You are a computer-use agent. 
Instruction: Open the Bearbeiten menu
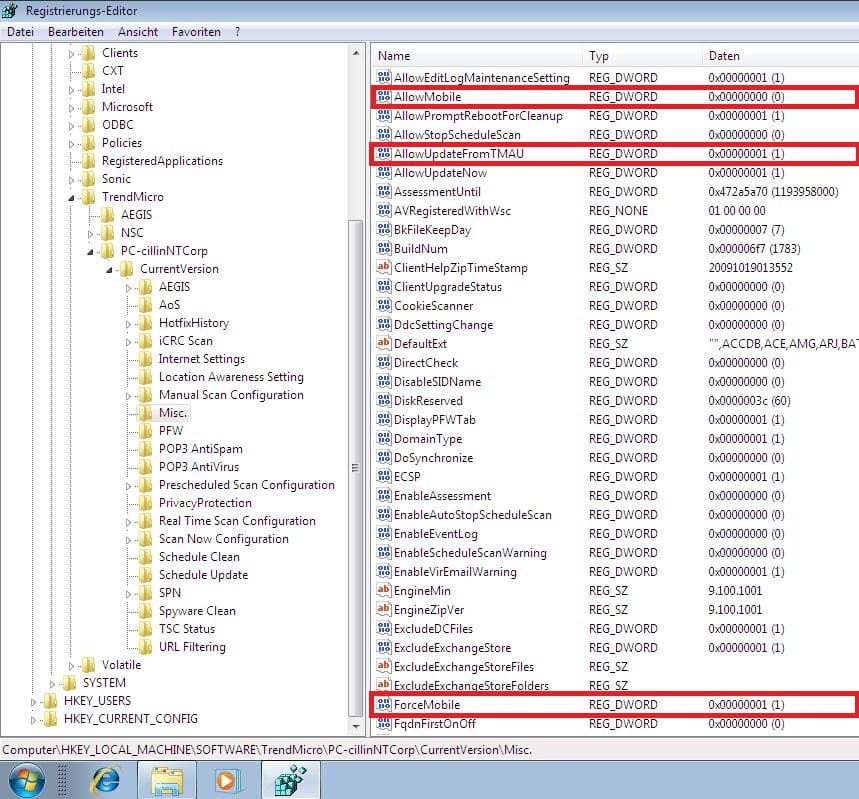pos(76,32)
